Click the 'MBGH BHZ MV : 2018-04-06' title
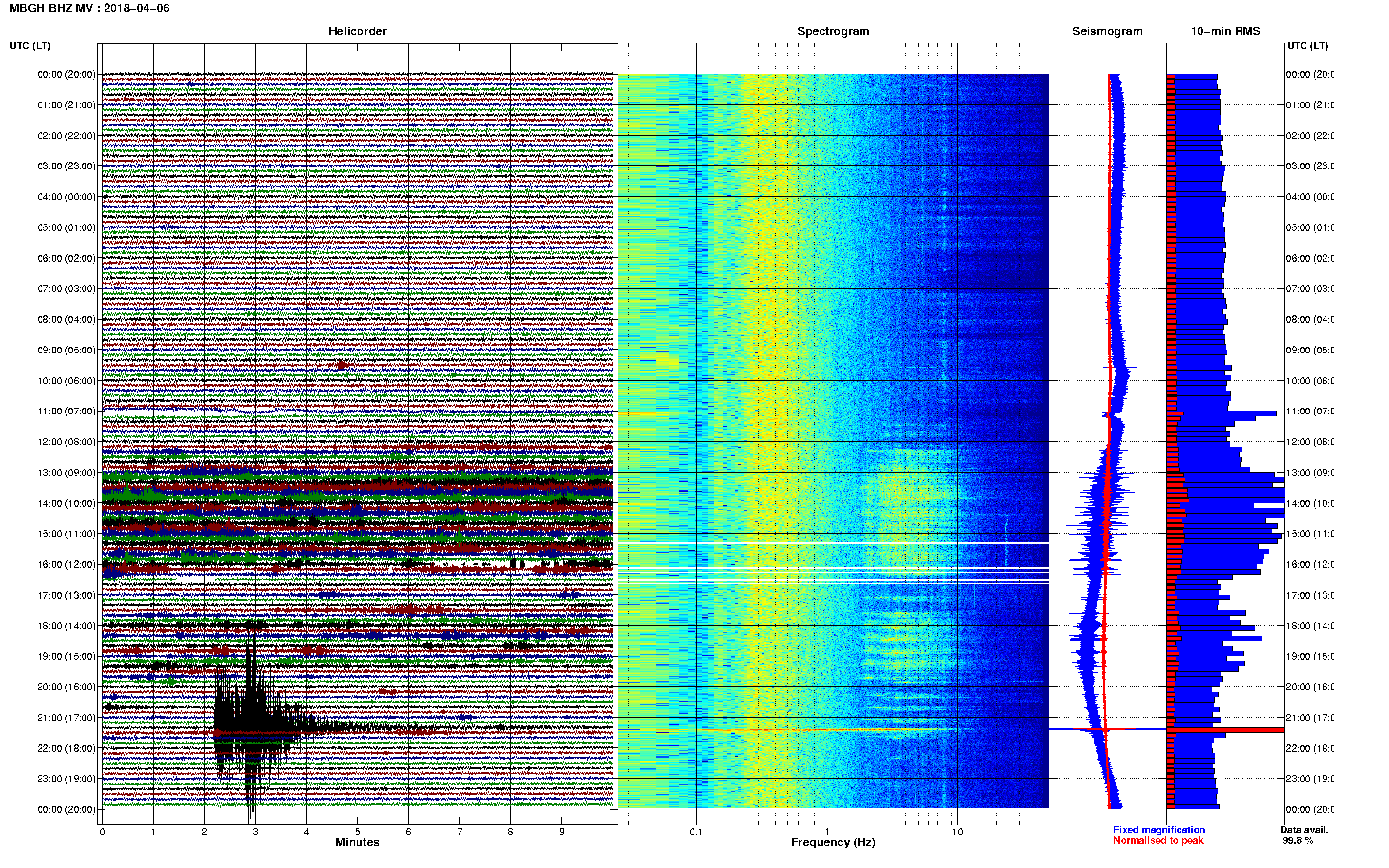 coord(89,9)
